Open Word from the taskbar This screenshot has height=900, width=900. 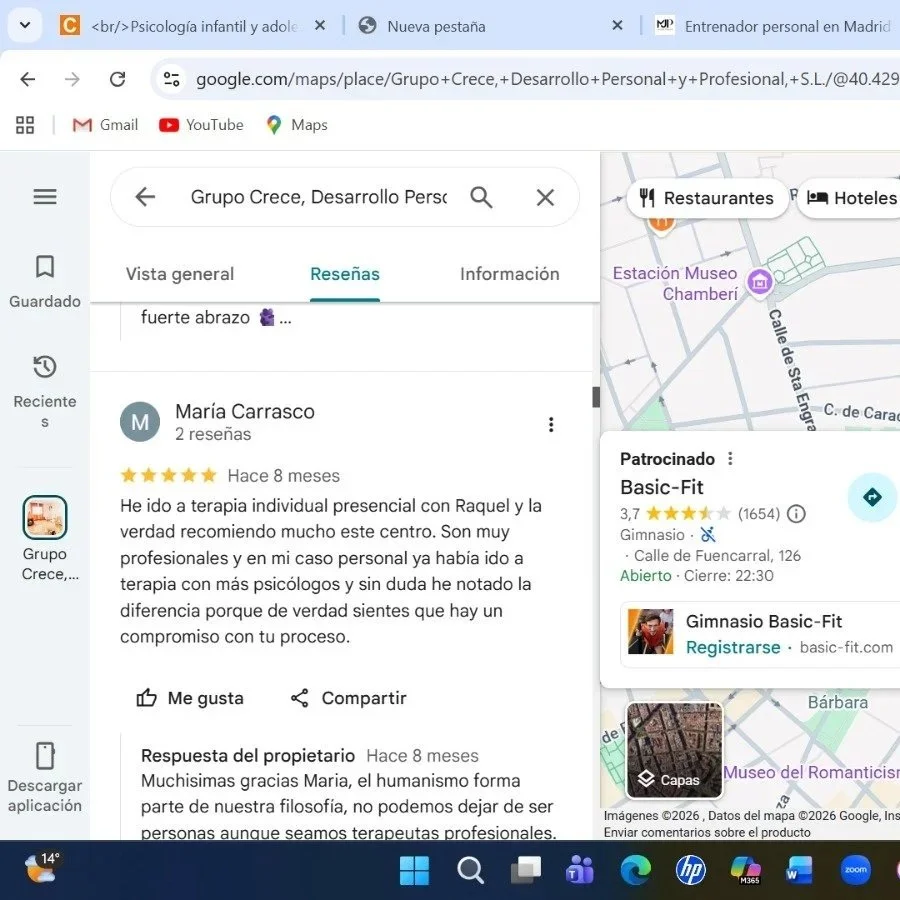coord(800,870)
